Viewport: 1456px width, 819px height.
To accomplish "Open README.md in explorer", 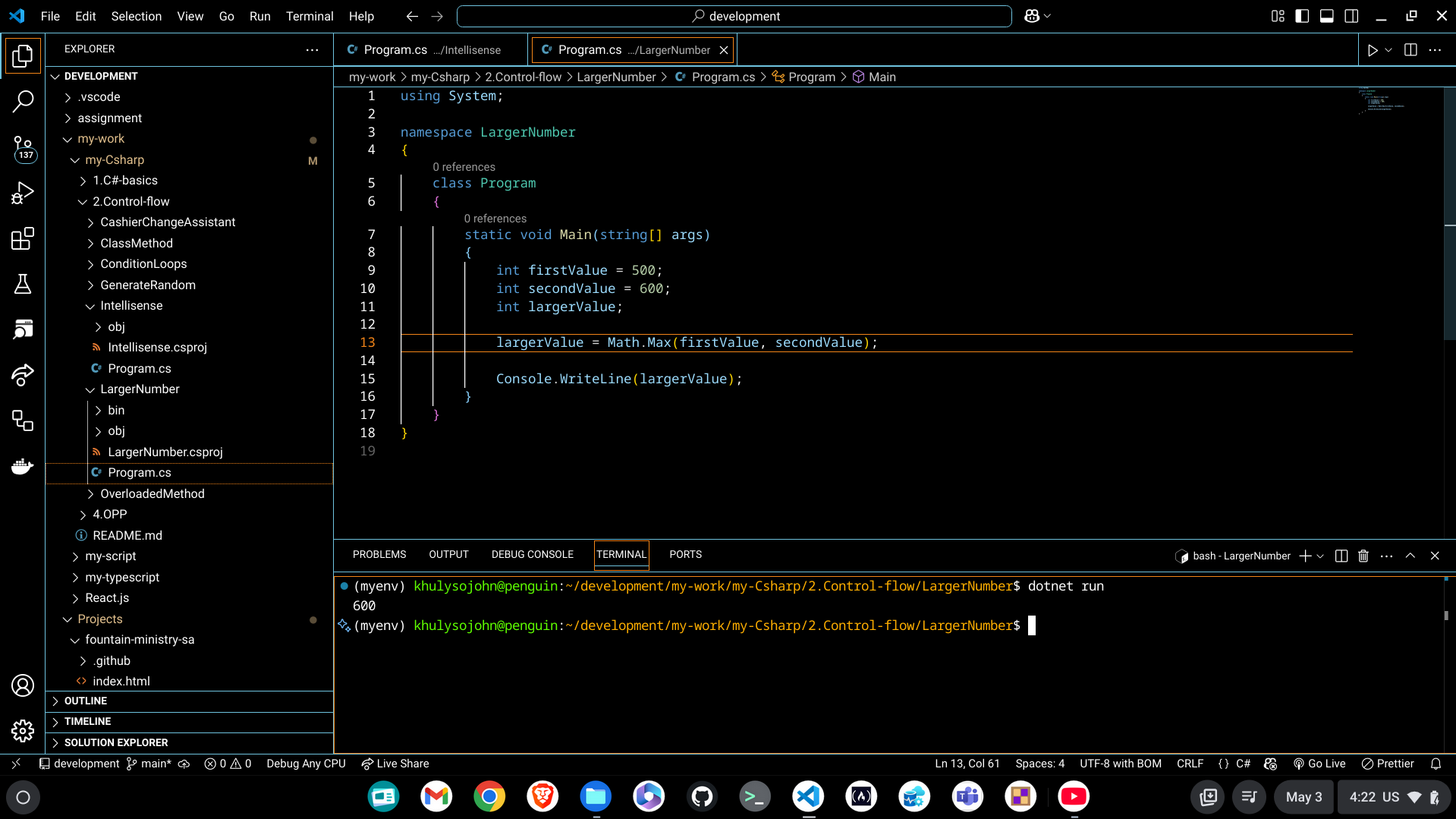I will [190, 536].
